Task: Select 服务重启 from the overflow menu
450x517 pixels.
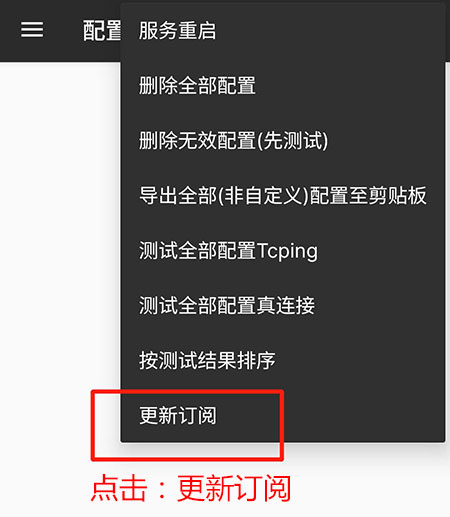Action: click(x=283, y=31)
